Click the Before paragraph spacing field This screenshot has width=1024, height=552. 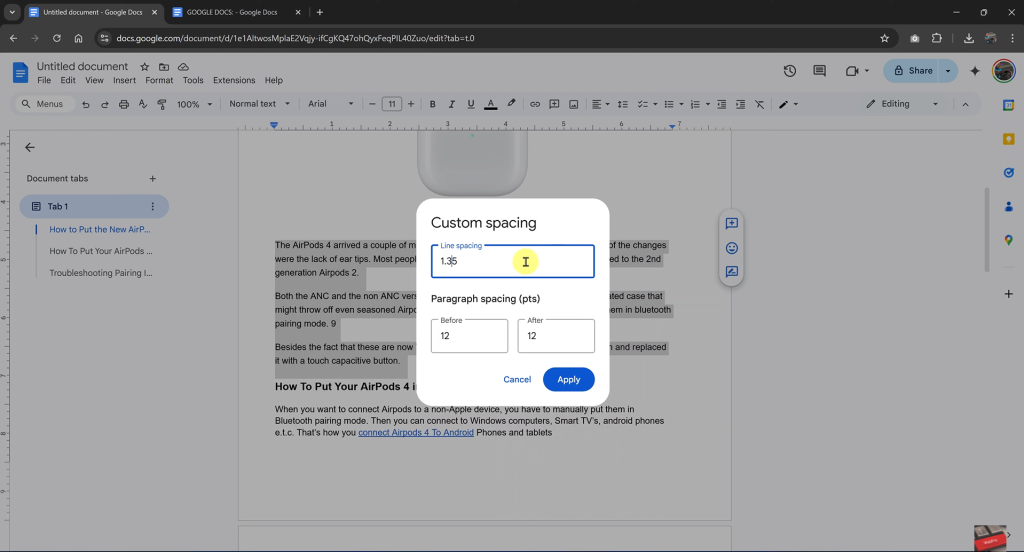[469, 336]
